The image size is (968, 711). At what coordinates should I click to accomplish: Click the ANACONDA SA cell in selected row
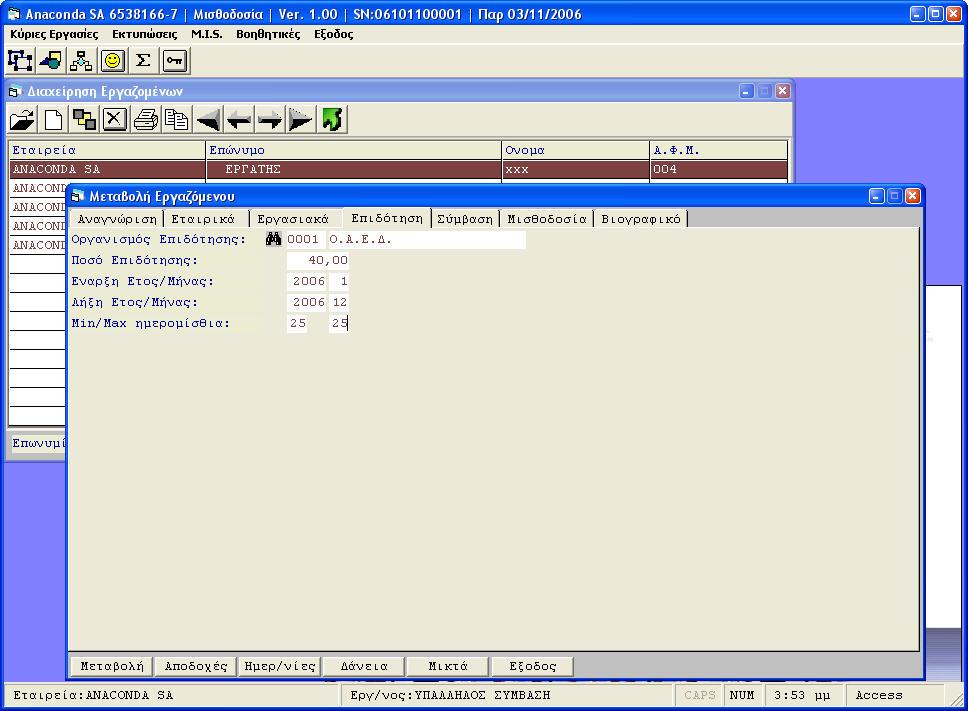[107, 169]
